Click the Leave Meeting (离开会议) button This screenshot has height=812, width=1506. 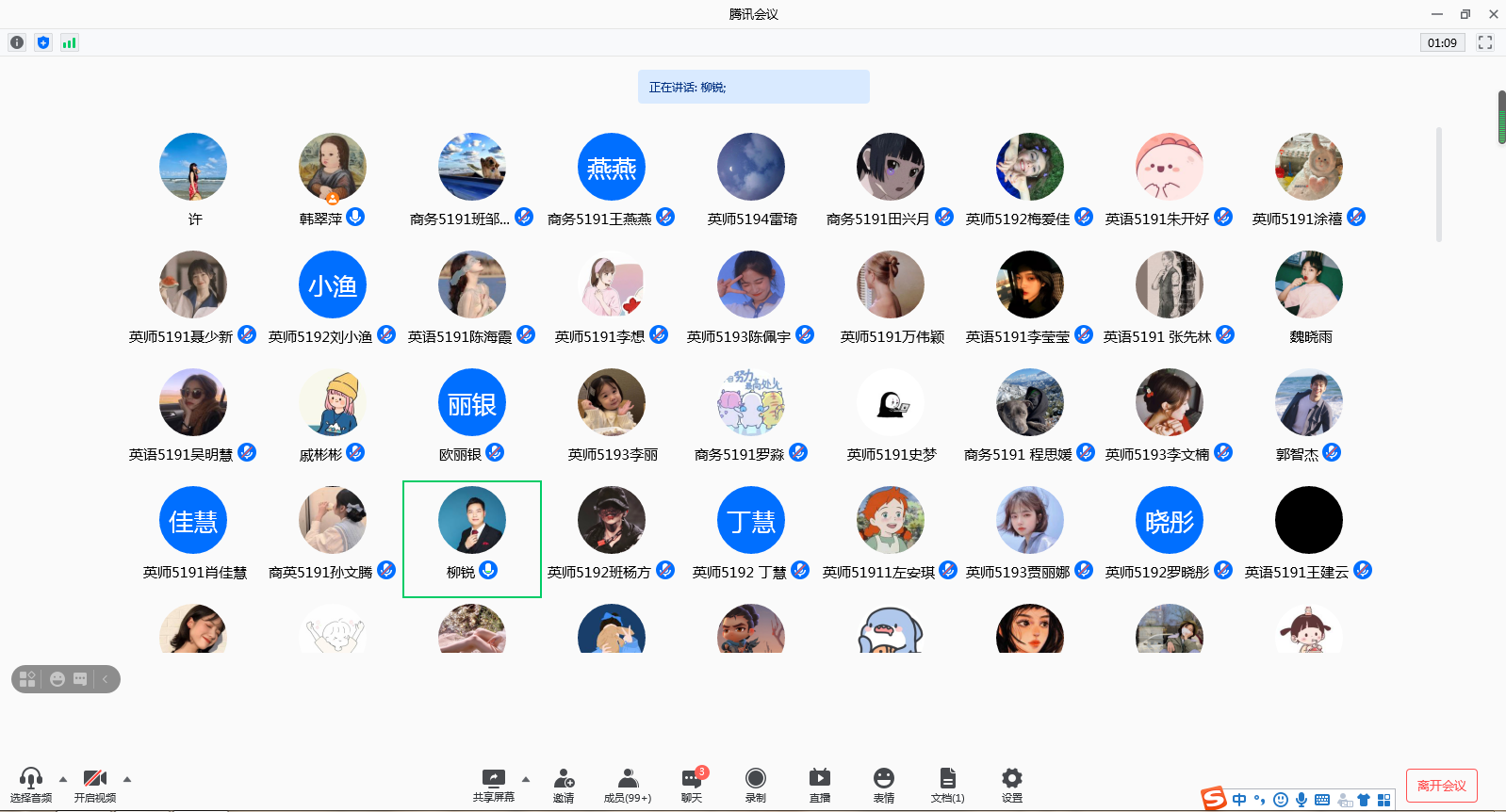tap(1441, 786)
